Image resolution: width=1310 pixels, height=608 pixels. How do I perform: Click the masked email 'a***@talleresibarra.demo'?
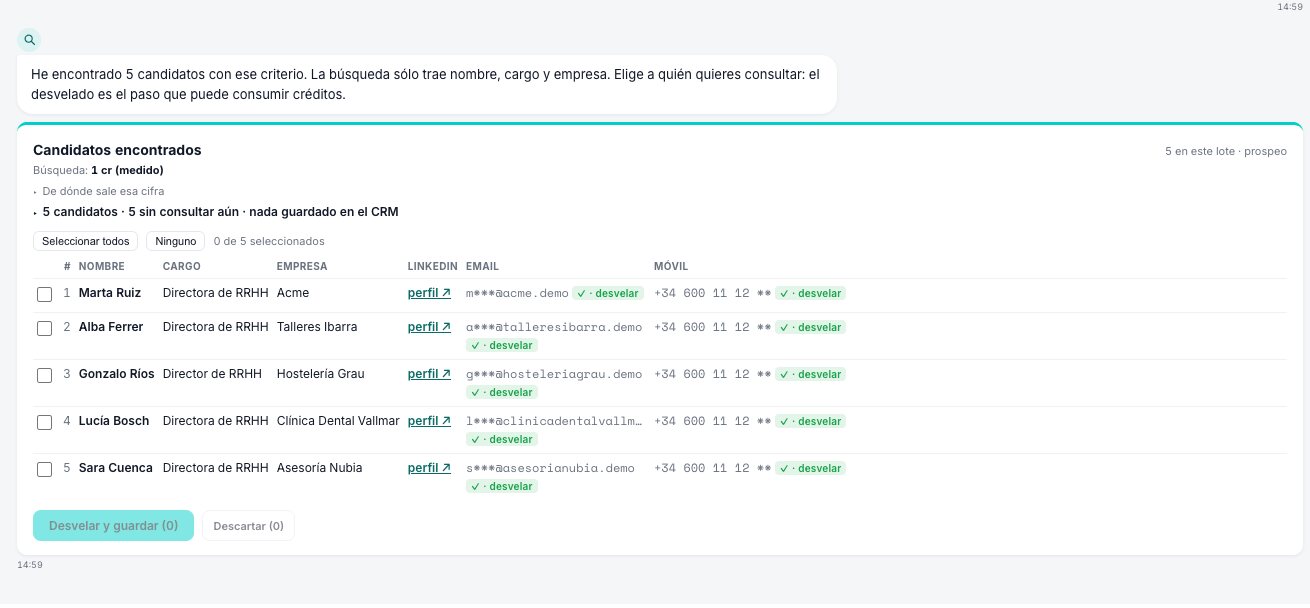coord(554,327)
